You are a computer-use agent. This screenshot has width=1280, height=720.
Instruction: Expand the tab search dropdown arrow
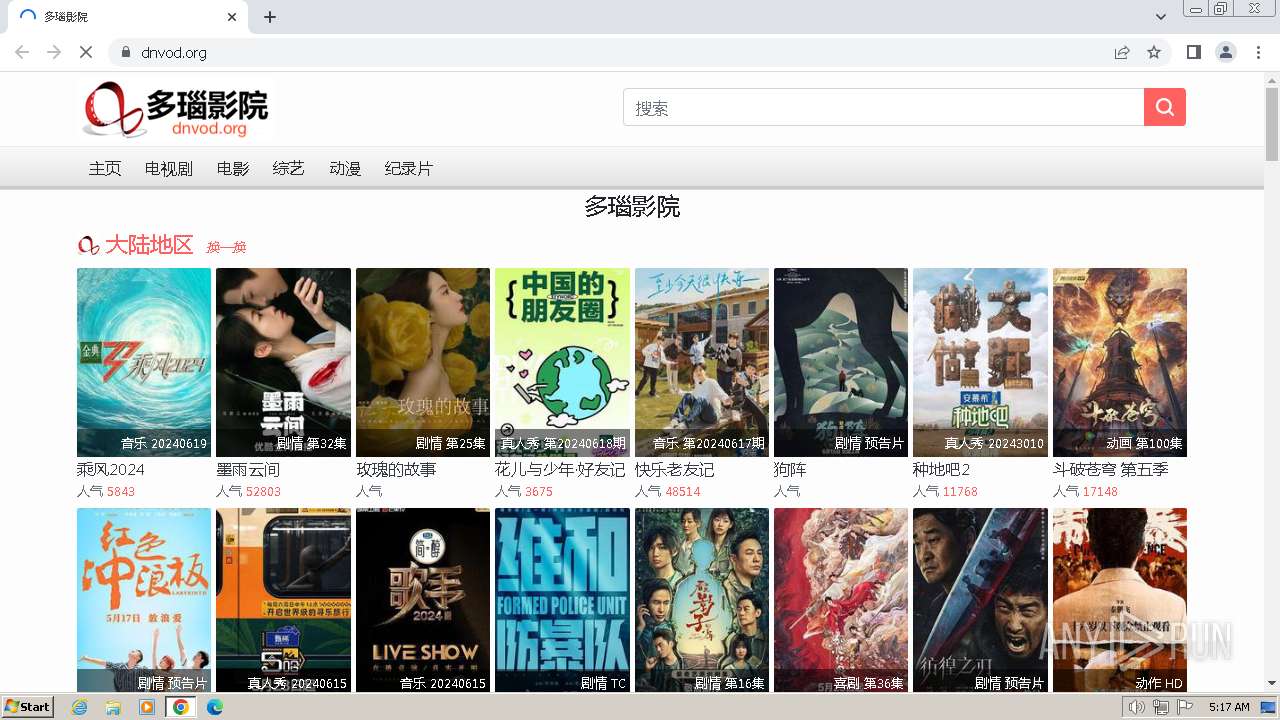pyautogui.click(x=1161, y=17)
